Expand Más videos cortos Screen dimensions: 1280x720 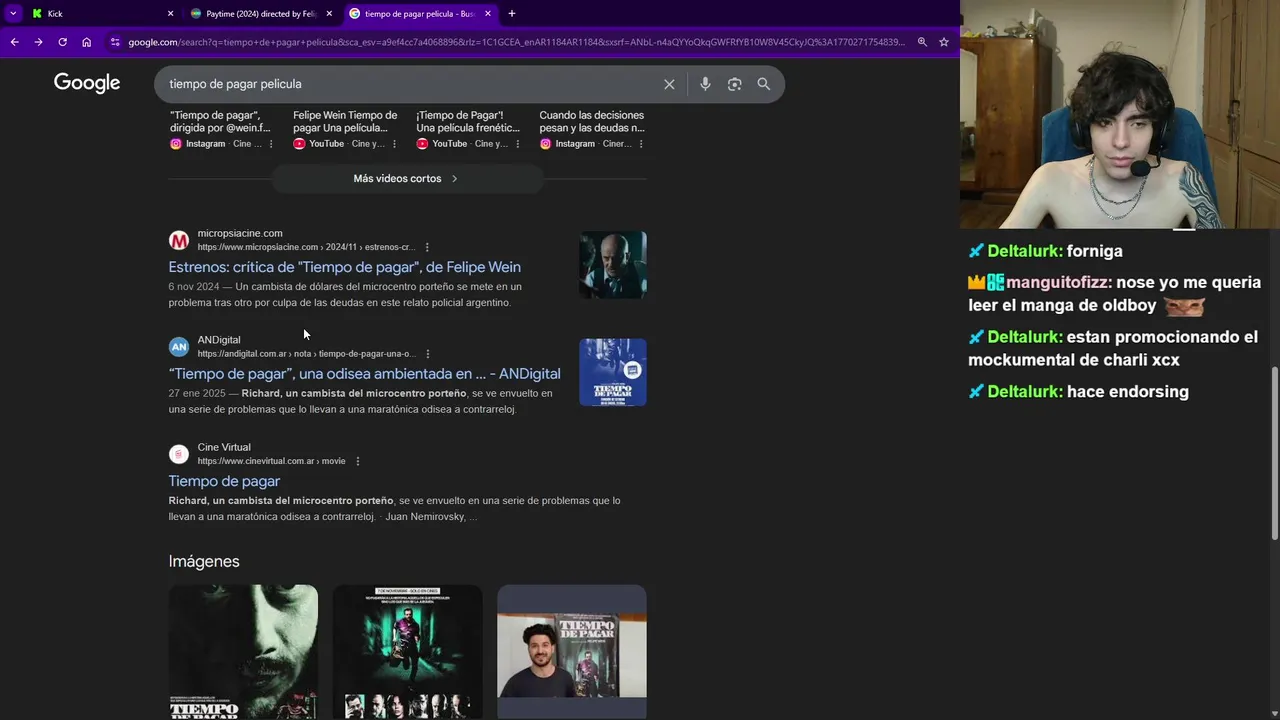(407, 178)
